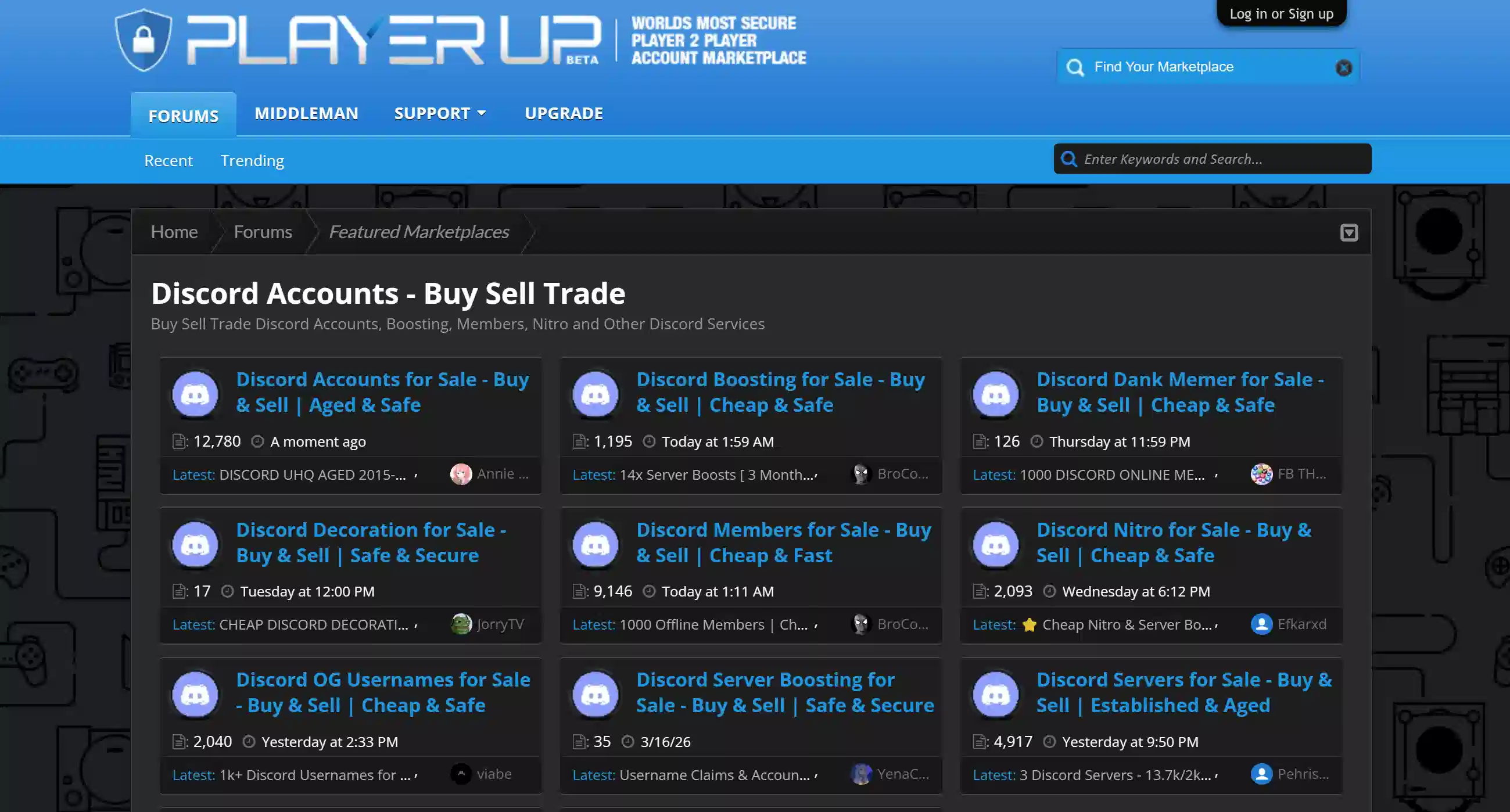The image size is (1510, 812).
Task: Expand the SUPPORT dropdown menu
Action: tap(440, 113)
